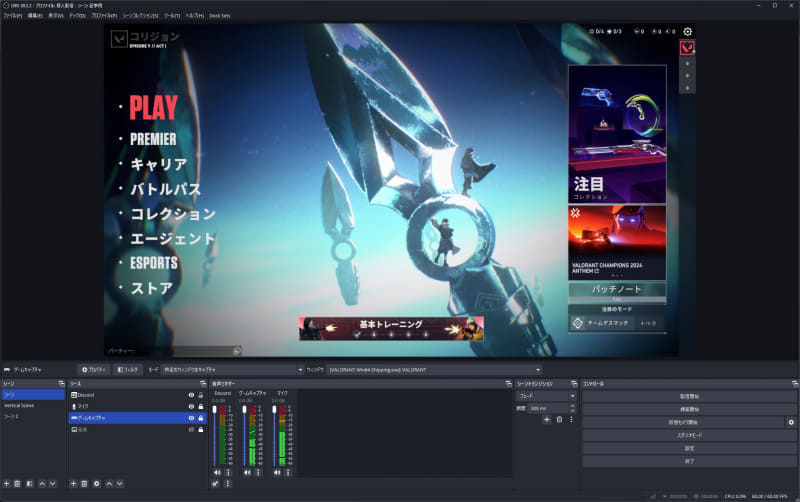
Task: Show the hidden fourth source
Action: click(191, 430)
